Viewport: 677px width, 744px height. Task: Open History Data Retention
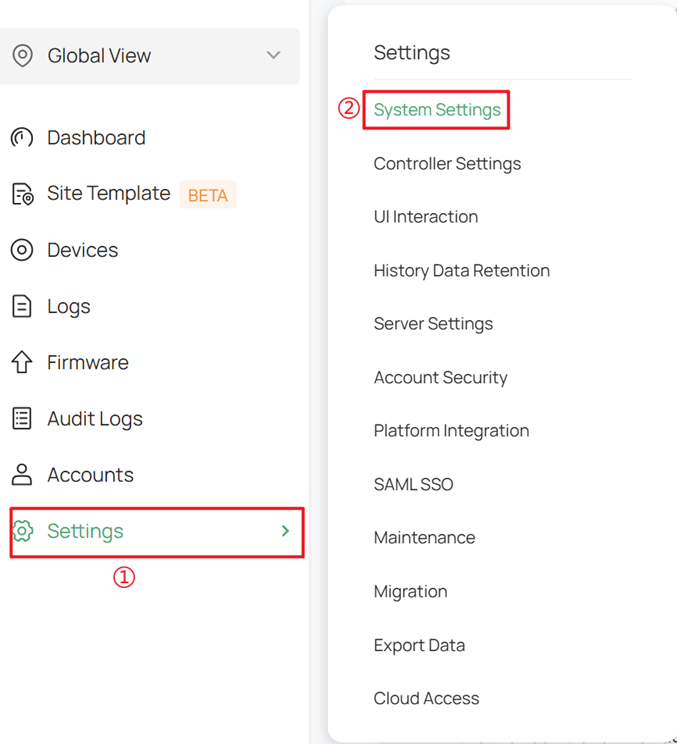tap(462, 270)
